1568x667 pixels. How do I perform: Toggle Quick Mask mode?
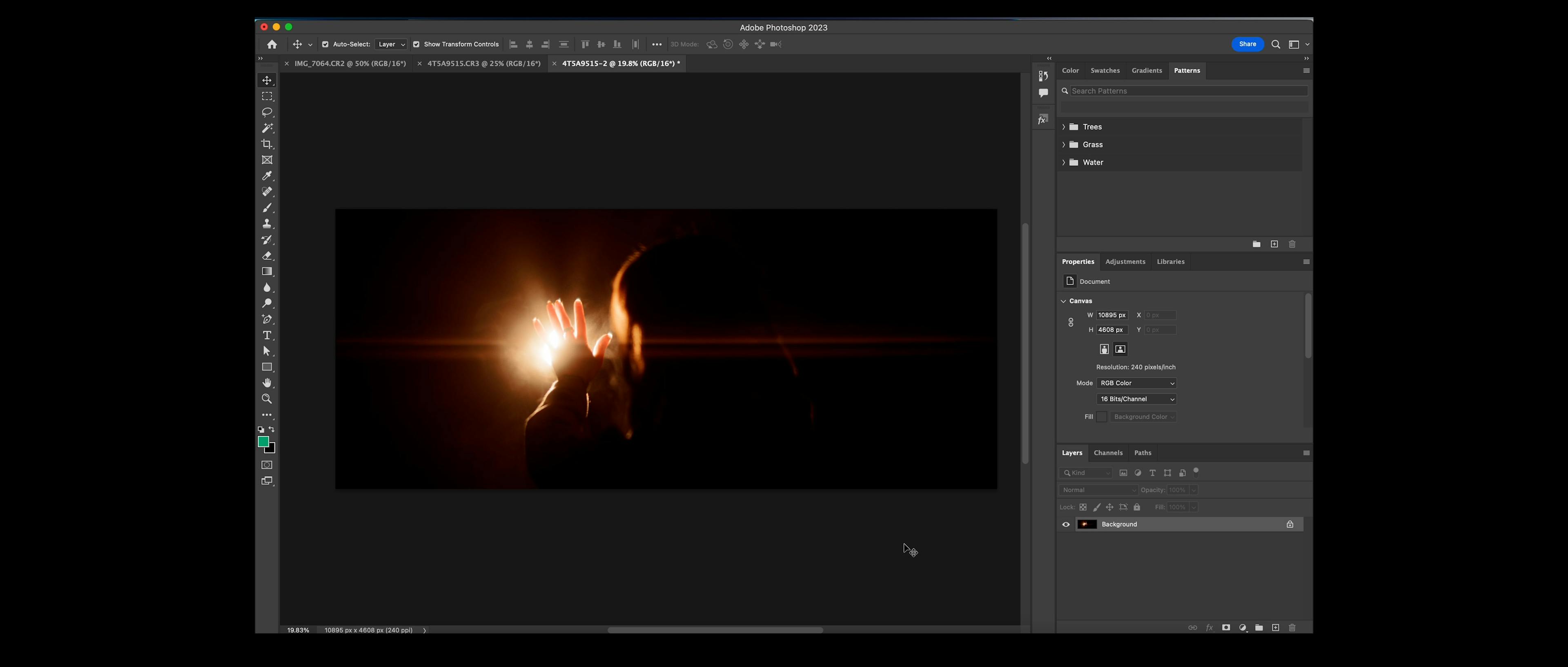pyautogui.click(x=267, y=465)
